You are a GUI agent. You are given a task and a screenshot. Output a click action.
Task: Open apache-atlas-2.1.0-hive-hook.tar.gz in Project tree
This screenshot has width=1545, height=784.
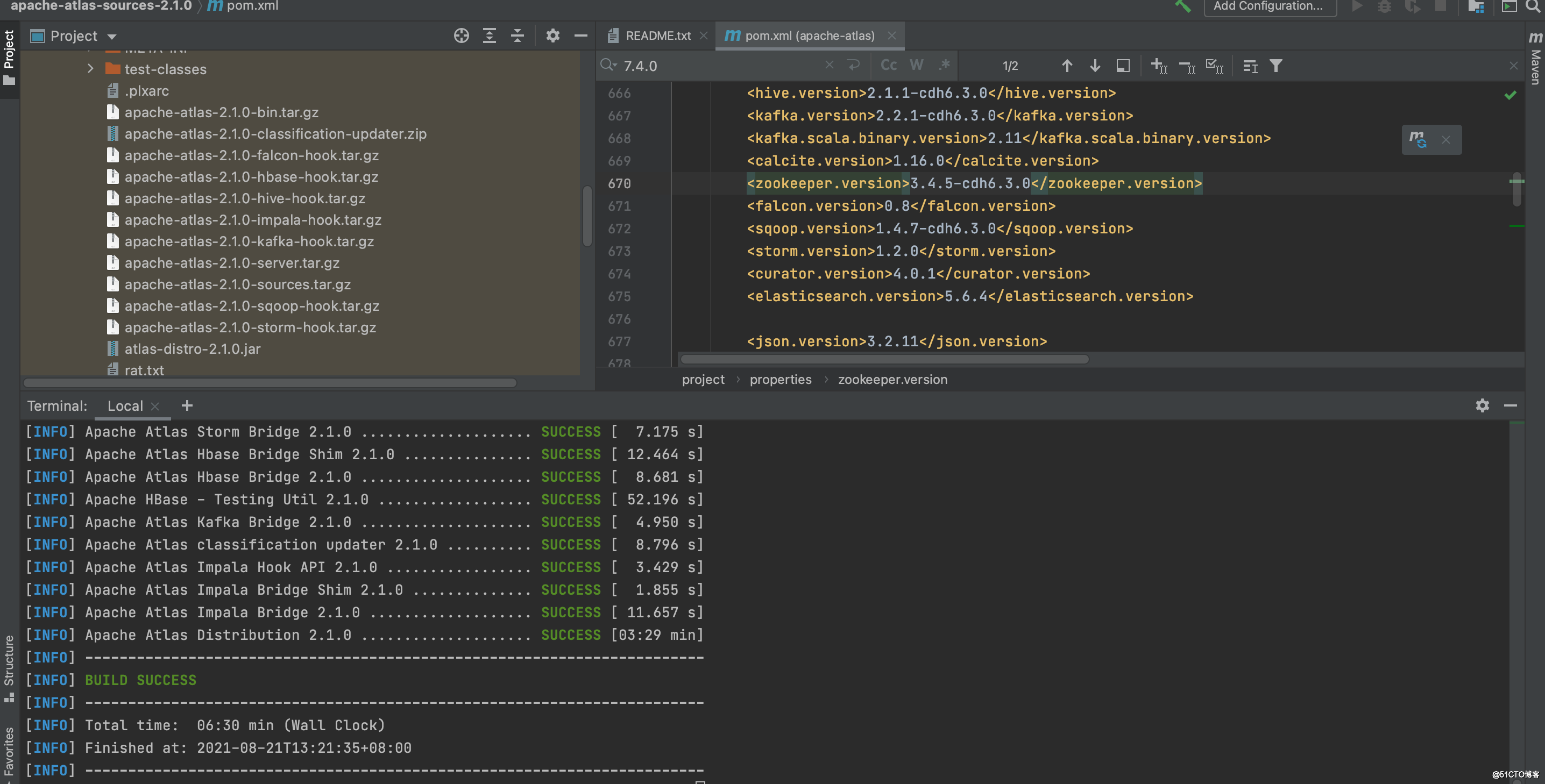tap(245, 198)
